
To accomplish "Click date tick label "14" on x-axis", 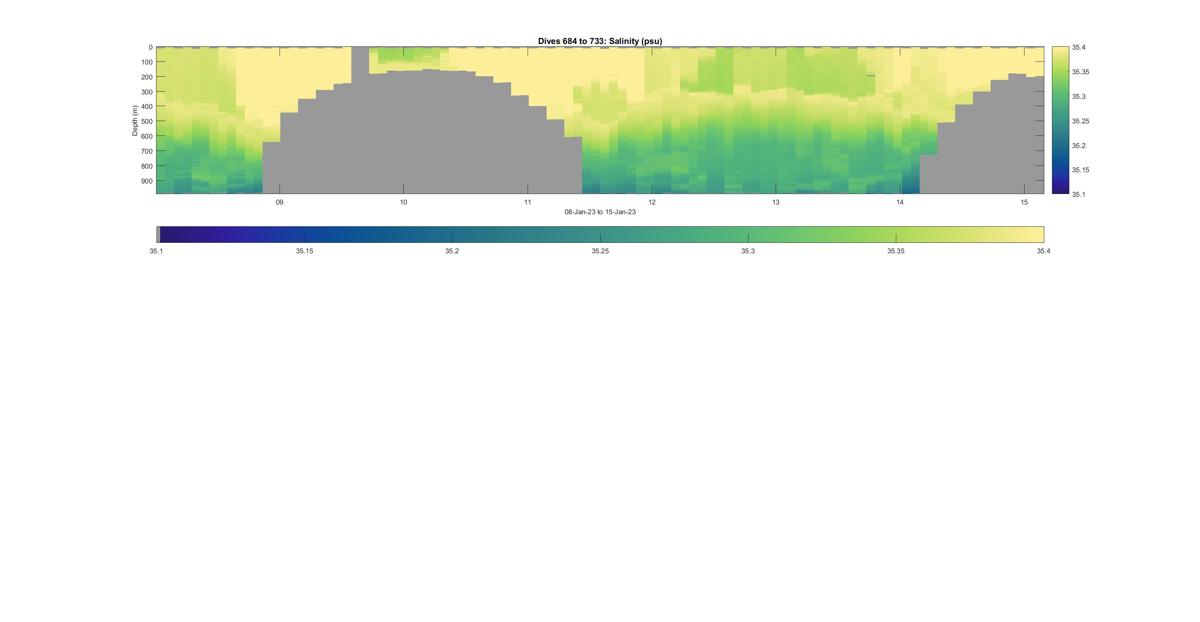I will (x=900, y=202).
